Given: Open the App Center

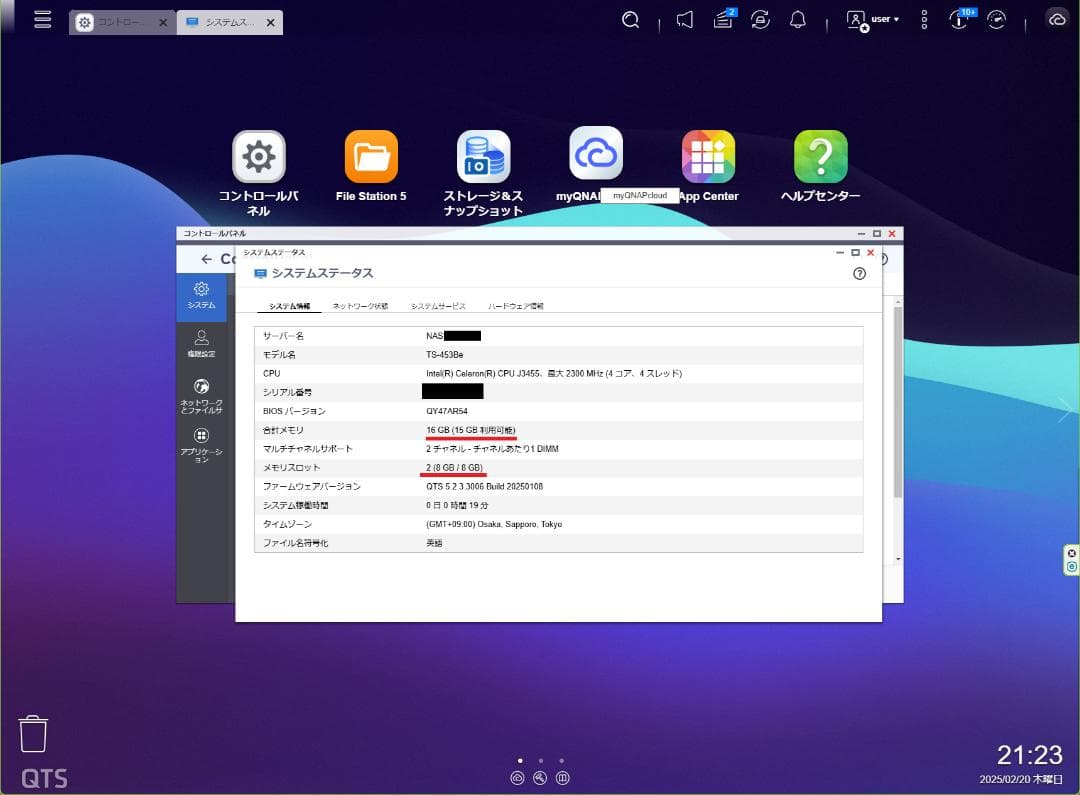Looking at the screenshot, I should (708, 155).
